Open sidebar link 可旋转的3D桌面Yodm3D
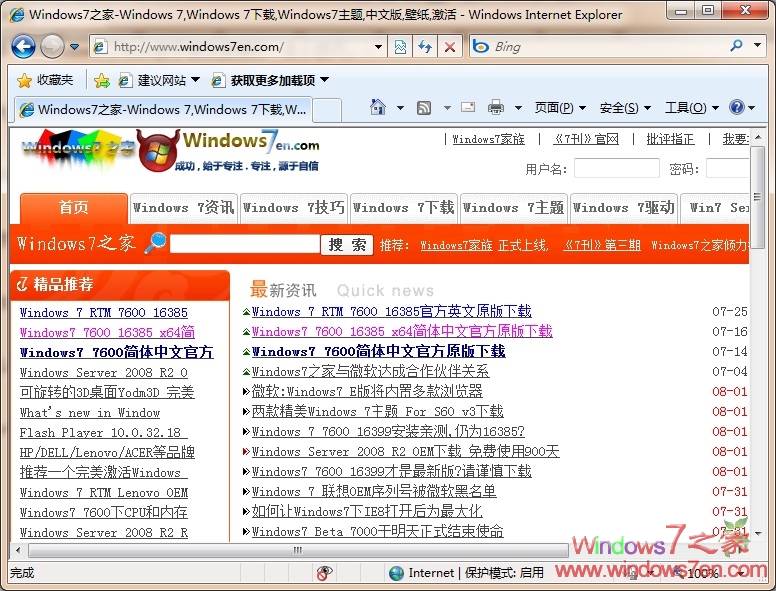The image size is (776, 591). coord(107,393)
